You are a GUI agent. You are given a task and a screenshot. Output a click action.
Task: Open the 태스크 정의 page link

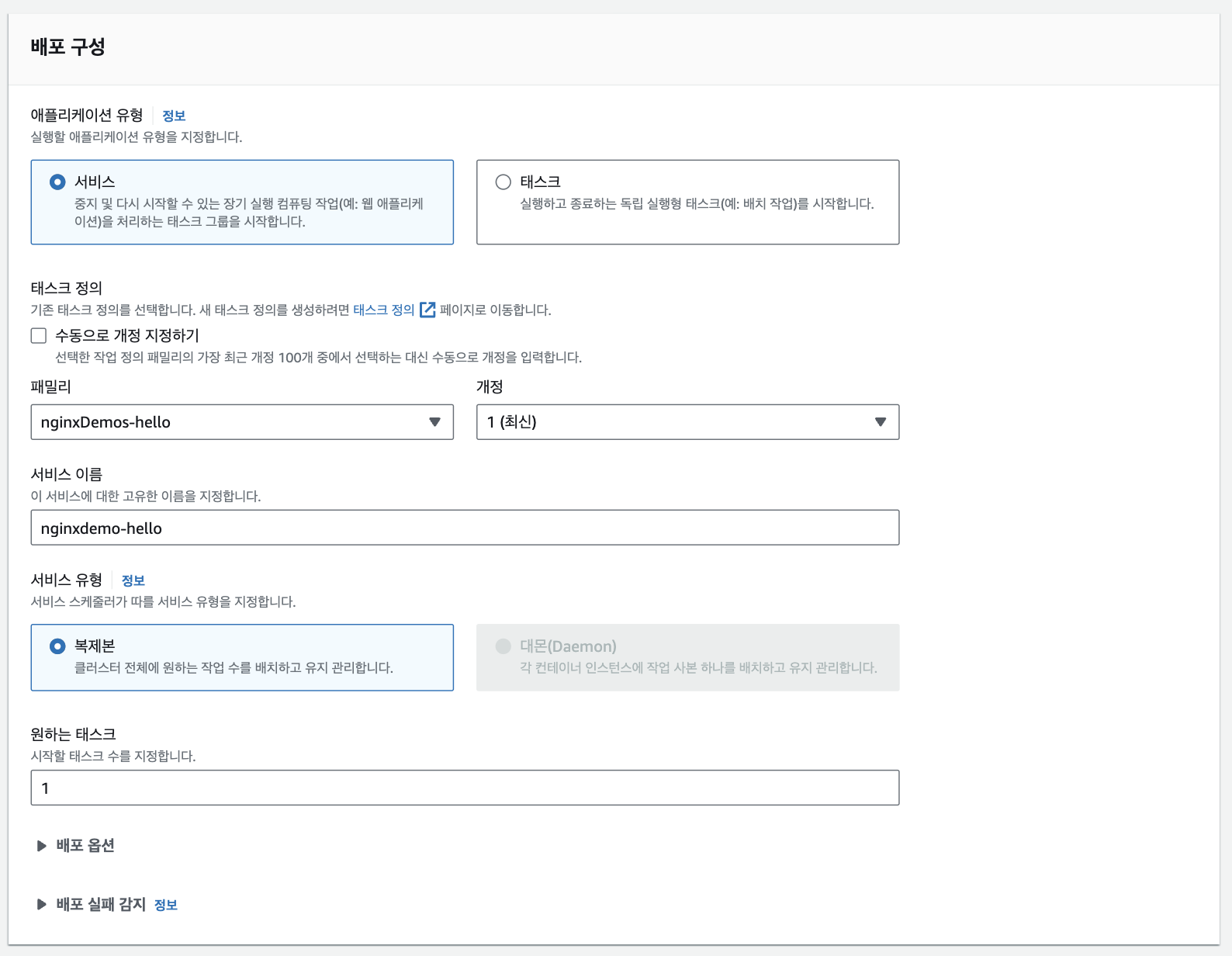click(384, 310)
